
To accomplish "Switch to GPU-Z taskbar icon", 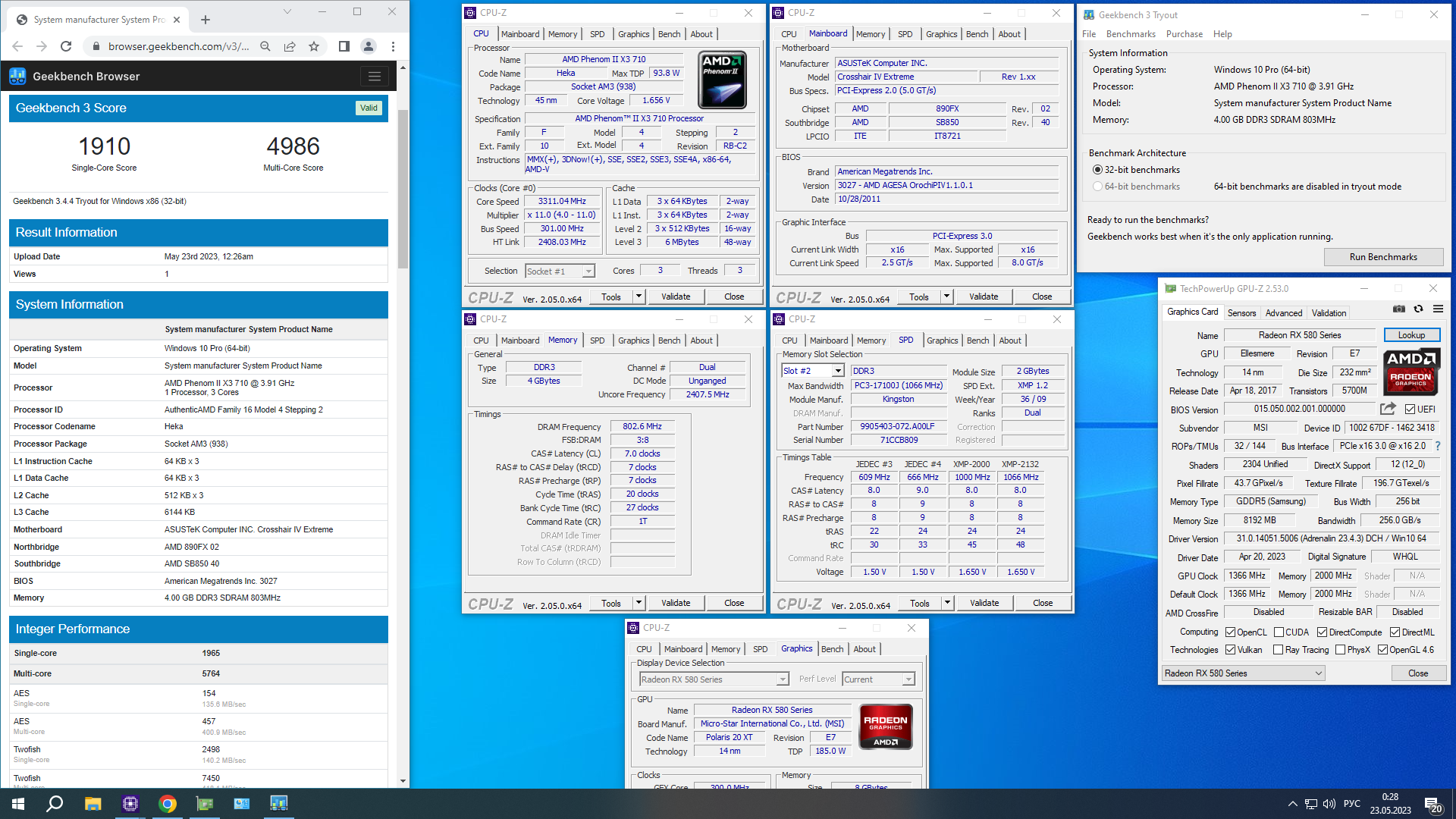I will pyautogui.click(x=205, y=804).
